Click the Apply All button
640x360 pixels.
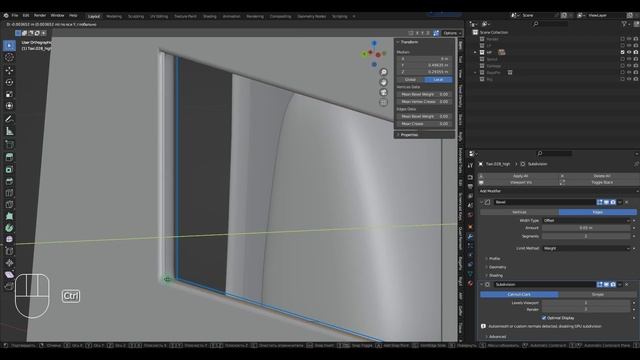click(x=519, y=176)
